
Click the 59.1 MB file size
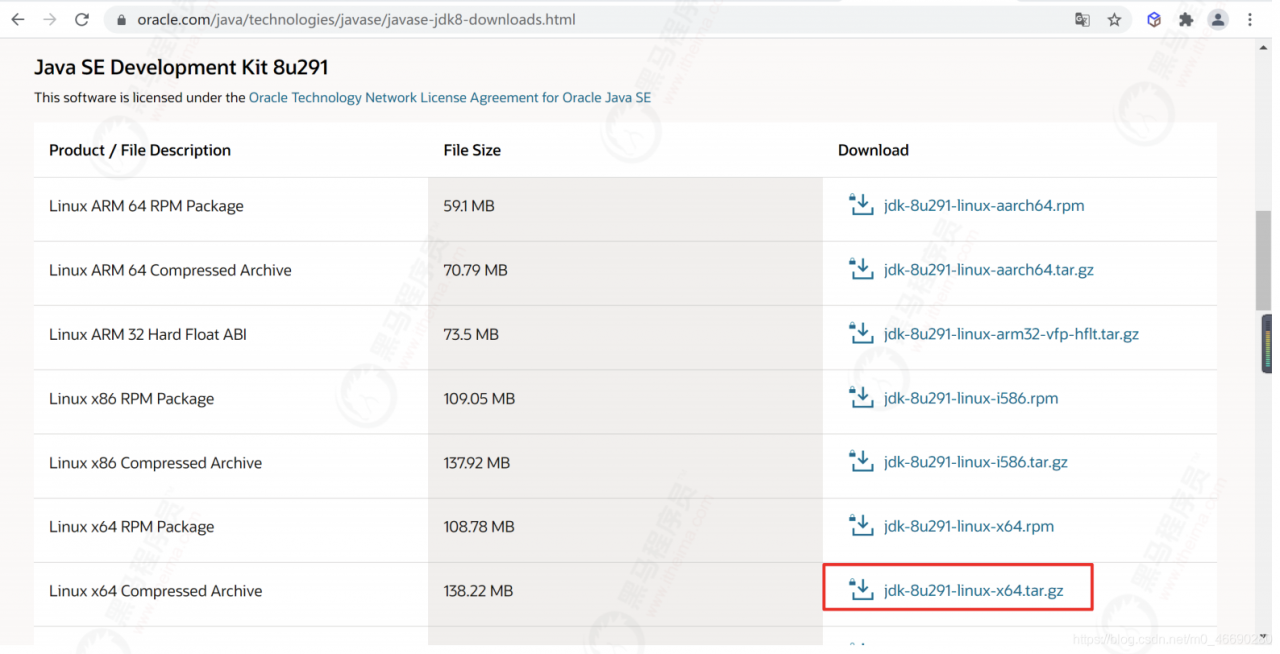(x=469, y=206)
